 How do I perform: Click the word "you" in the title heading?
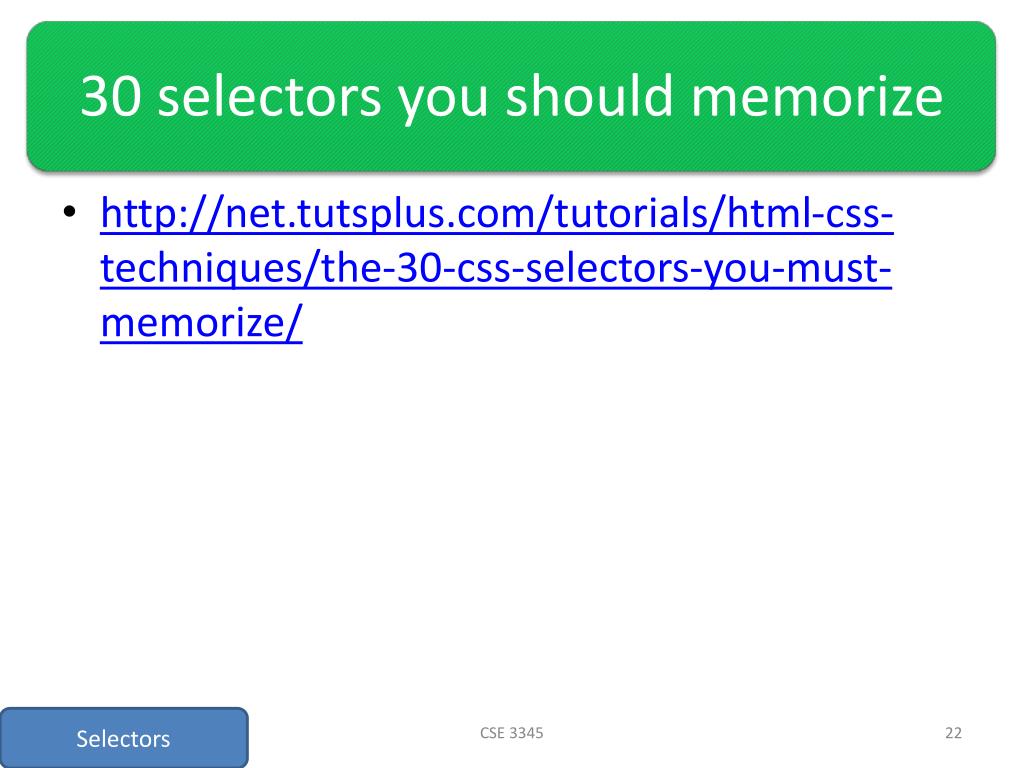point(443,100)
